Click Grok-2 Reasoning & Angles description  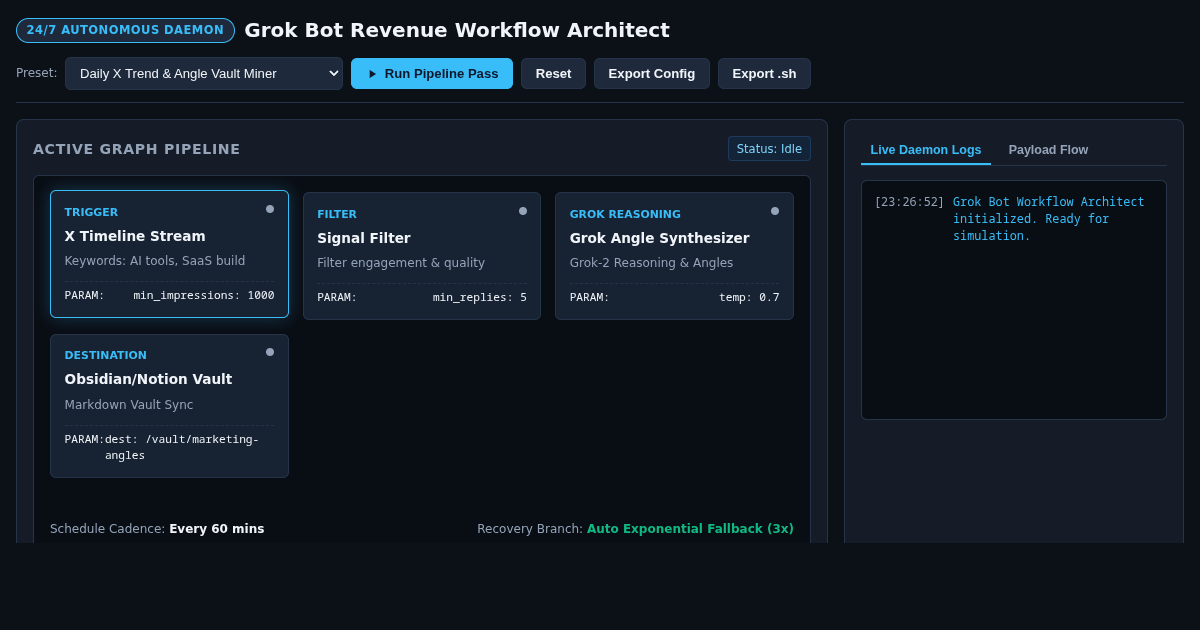tap(651, 263)
